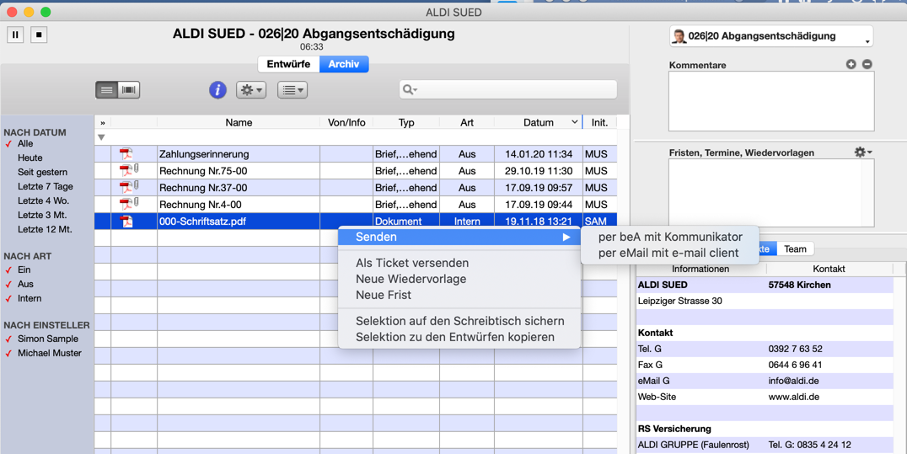
Task: Collapse the list with the grey disclosure triangle
Action: pos(102,138)
